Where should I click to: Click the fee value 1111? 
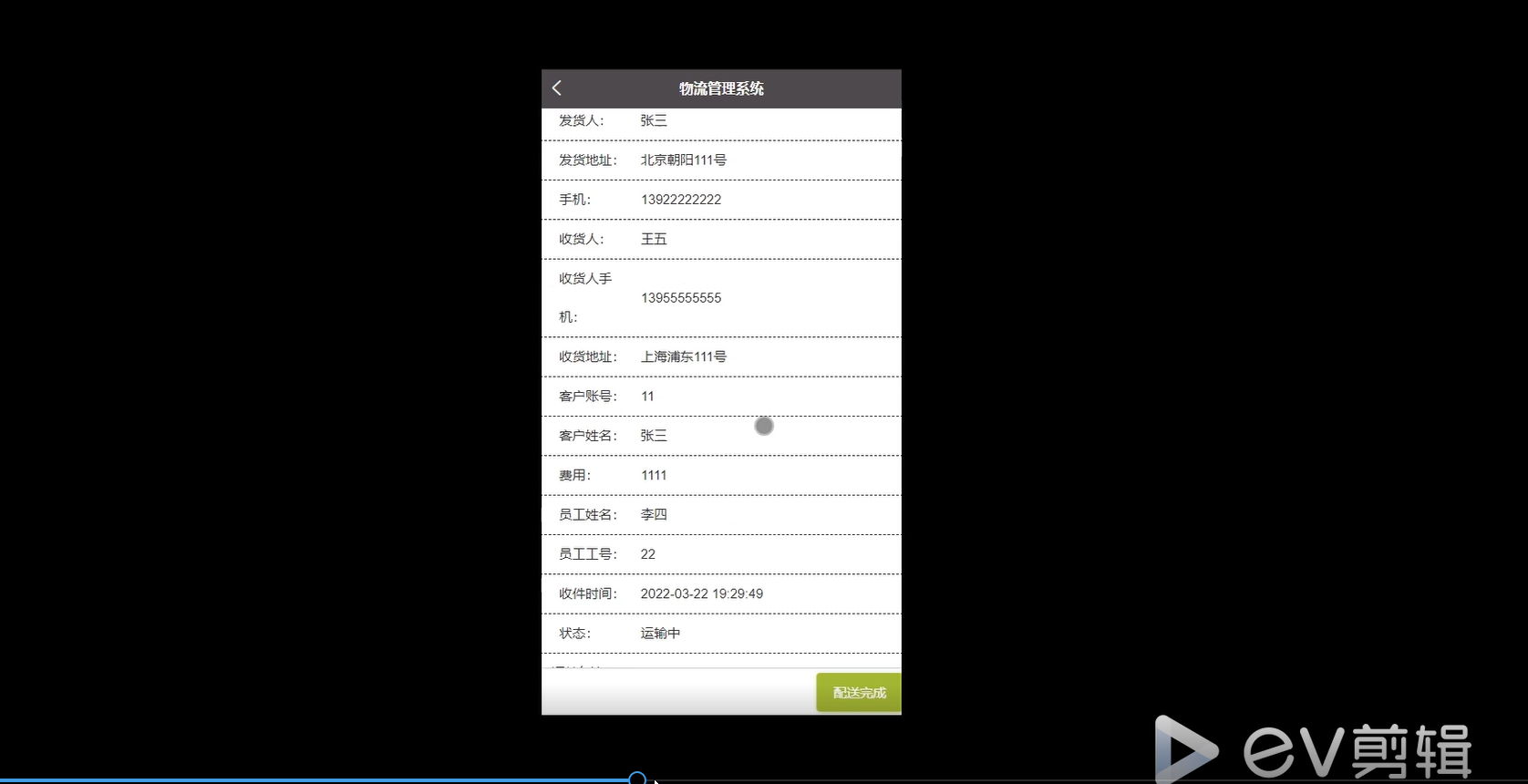pos(654,475)
